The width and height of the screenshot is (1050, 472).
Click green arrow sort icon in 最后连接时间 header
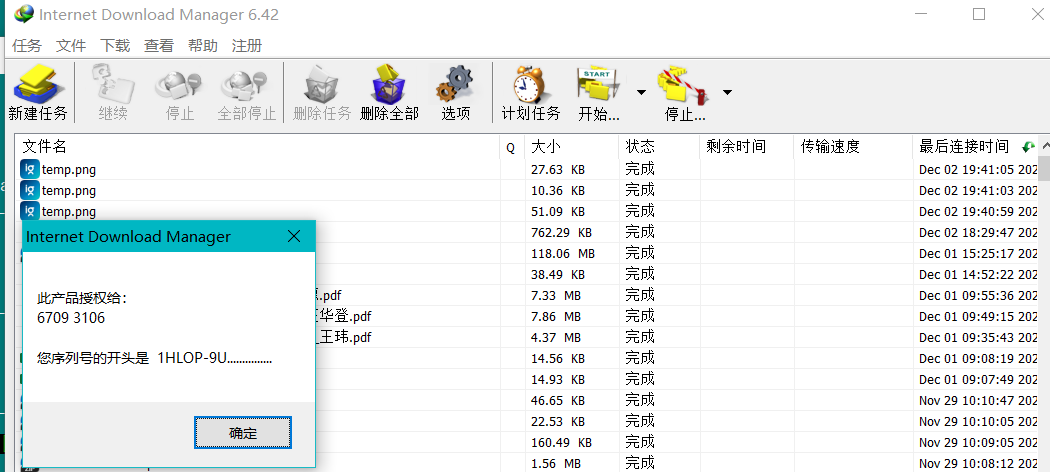point(1028,147)
